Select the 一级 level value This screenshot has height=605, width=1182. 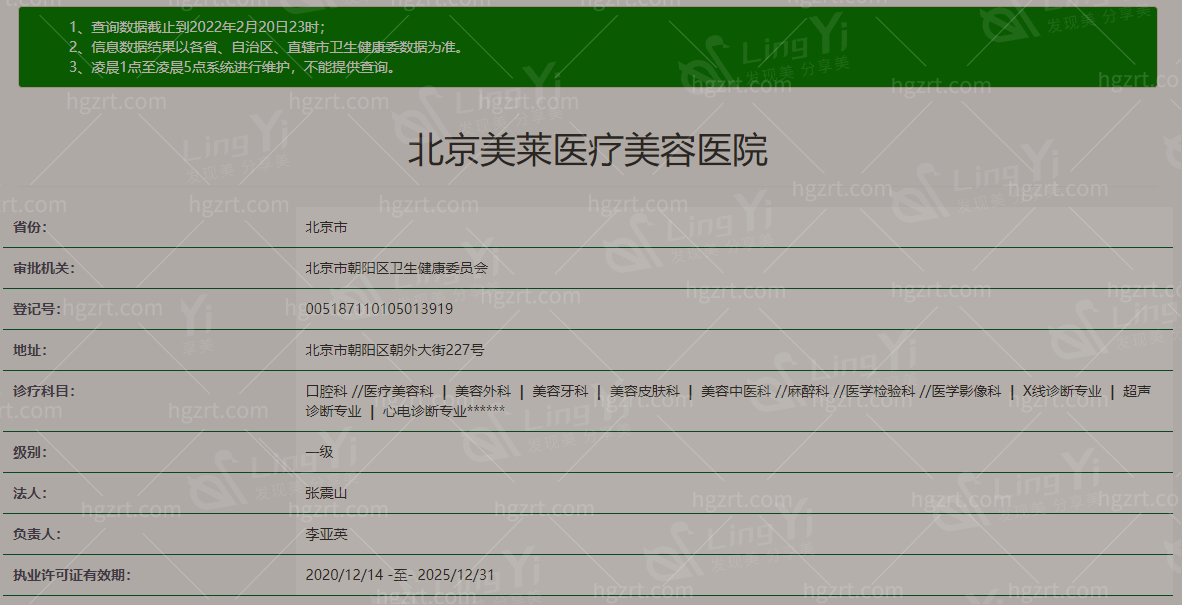click(x=319, y=452)
